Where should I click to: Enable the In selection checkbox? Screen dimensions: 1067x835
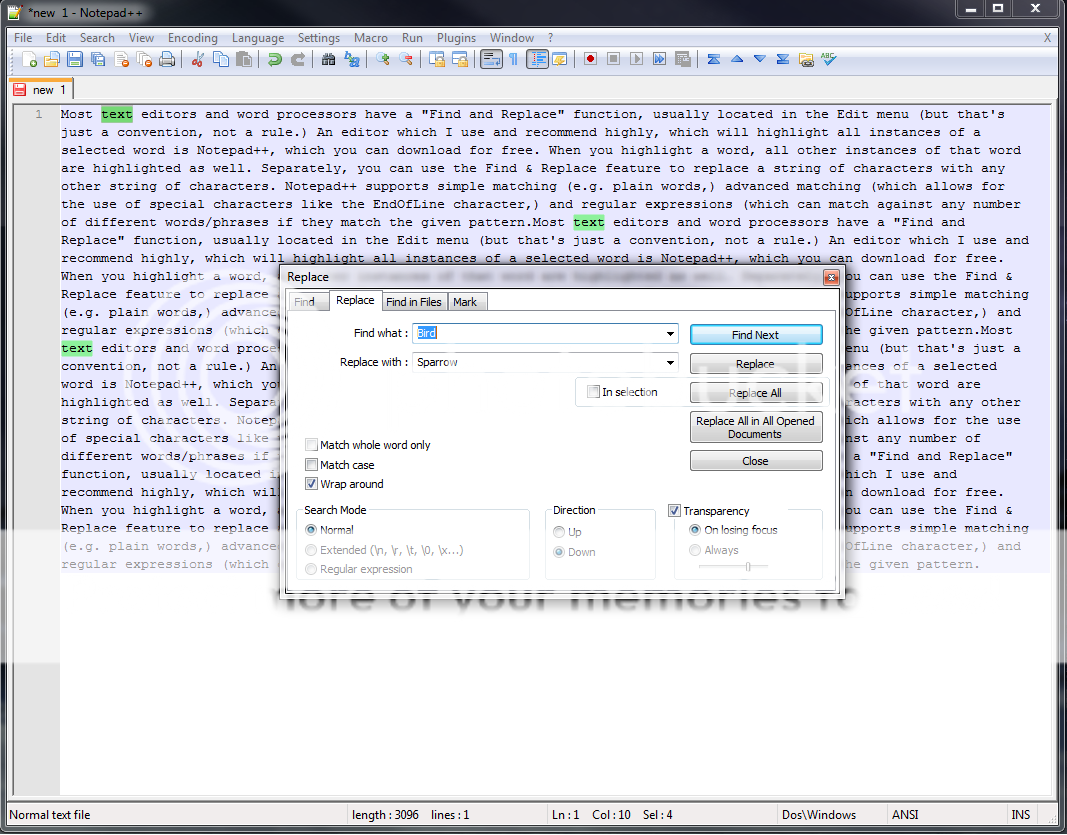point(593,392)
